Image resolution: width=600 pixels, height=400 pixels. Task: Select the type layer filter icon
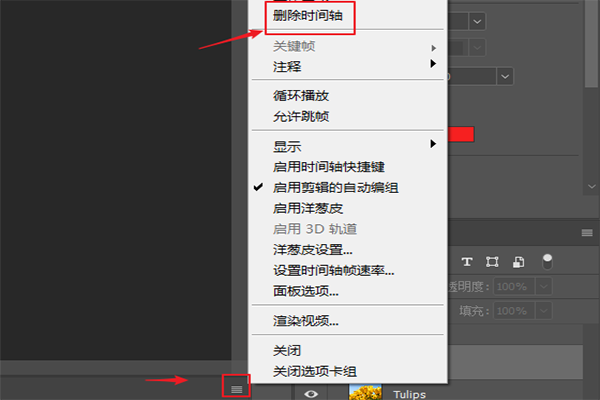pyautogui.click(x=466, y=262)
